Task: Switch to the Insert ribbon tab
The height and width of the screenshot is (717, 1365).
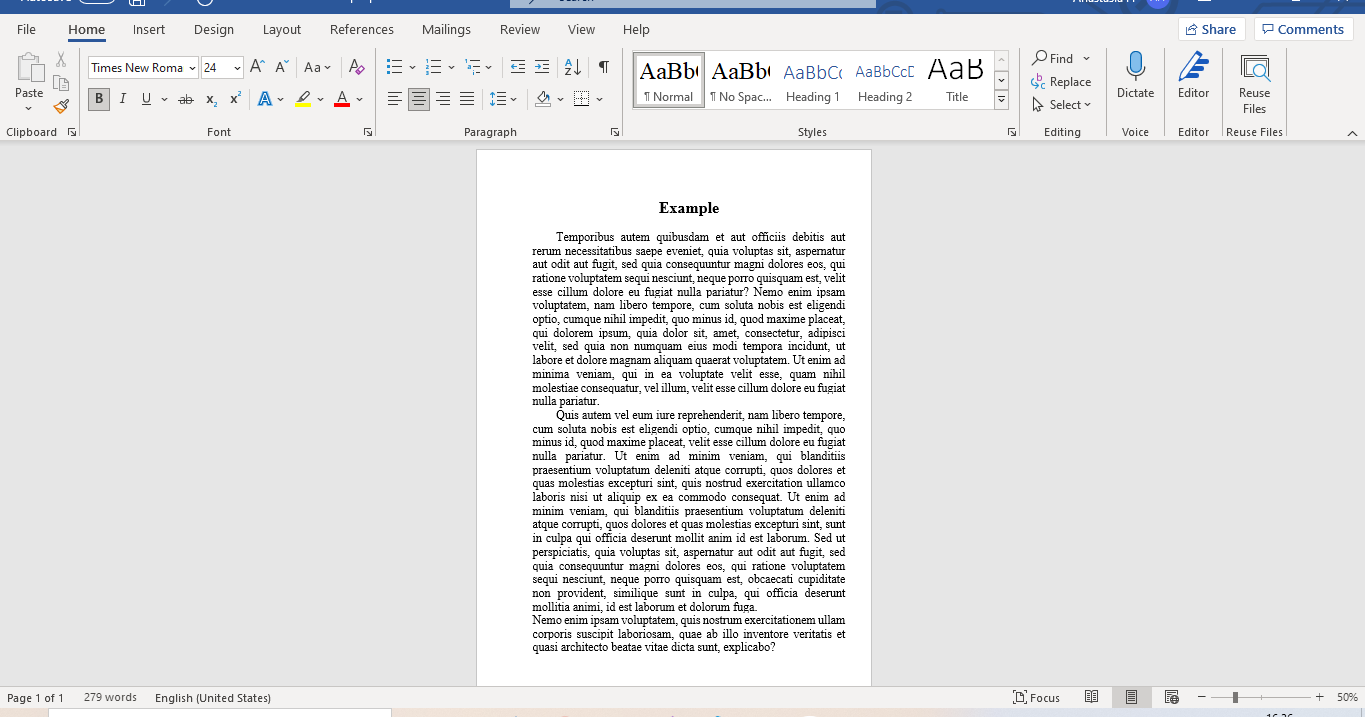Action: [148, 30]
